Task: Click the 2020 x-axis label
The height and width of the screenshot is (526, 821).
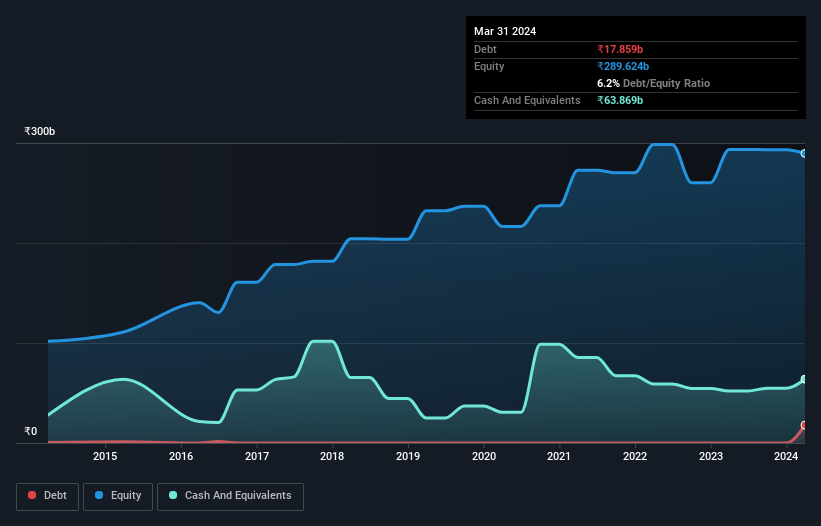Action: [484, 456]
